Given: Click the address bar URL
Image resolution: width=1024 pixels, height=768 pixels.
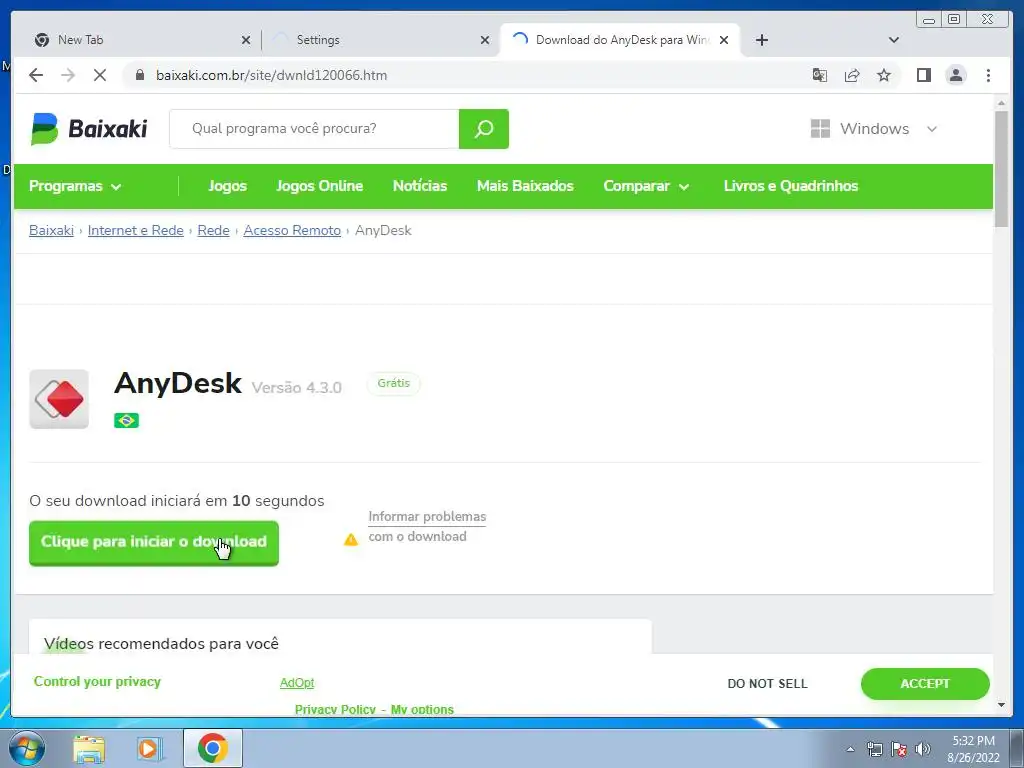Looking at the screenshot, I should pyautogui.click(x=271, y=75).
